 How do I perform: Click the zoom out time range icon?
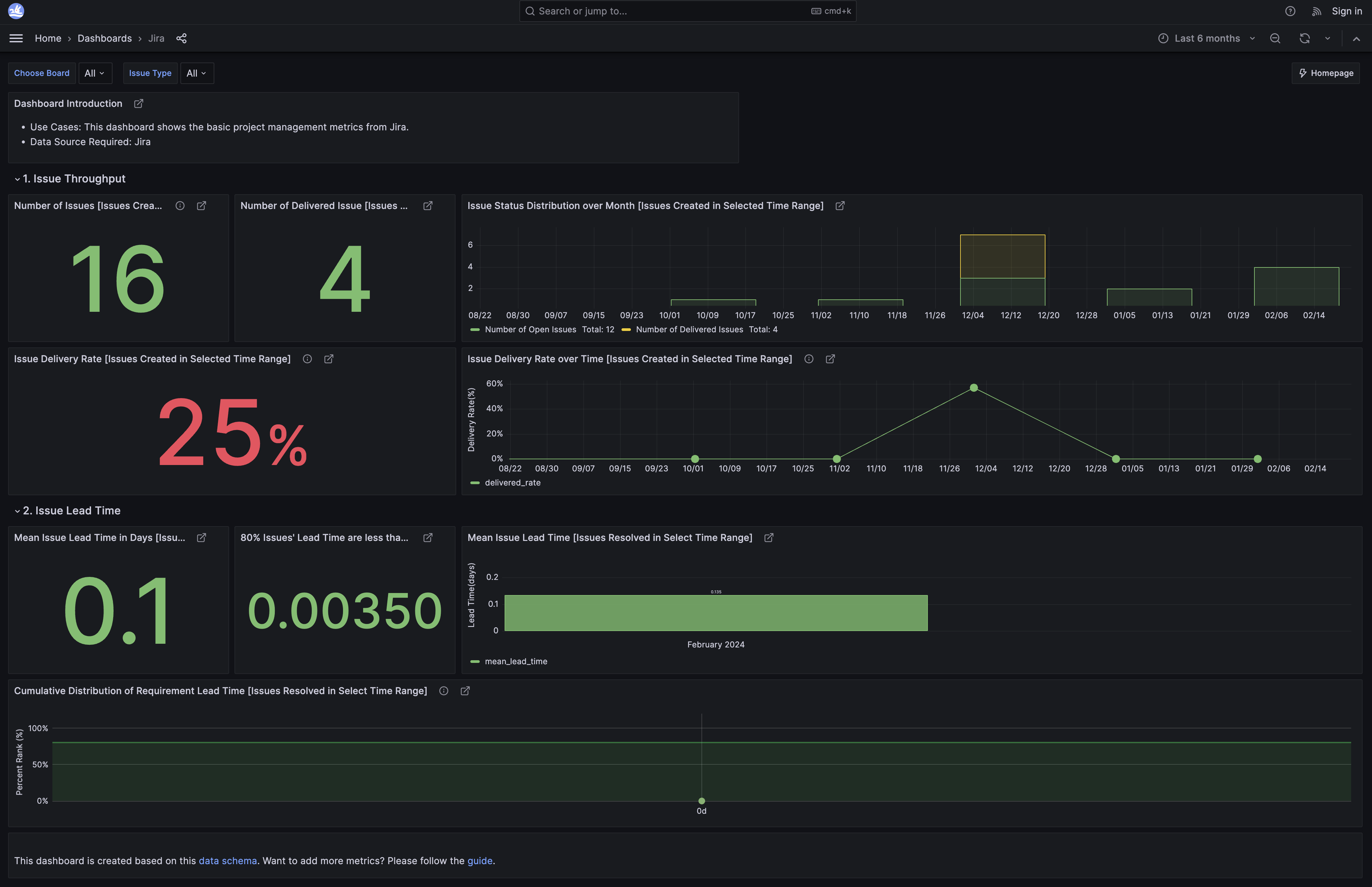pos(1275,38)
